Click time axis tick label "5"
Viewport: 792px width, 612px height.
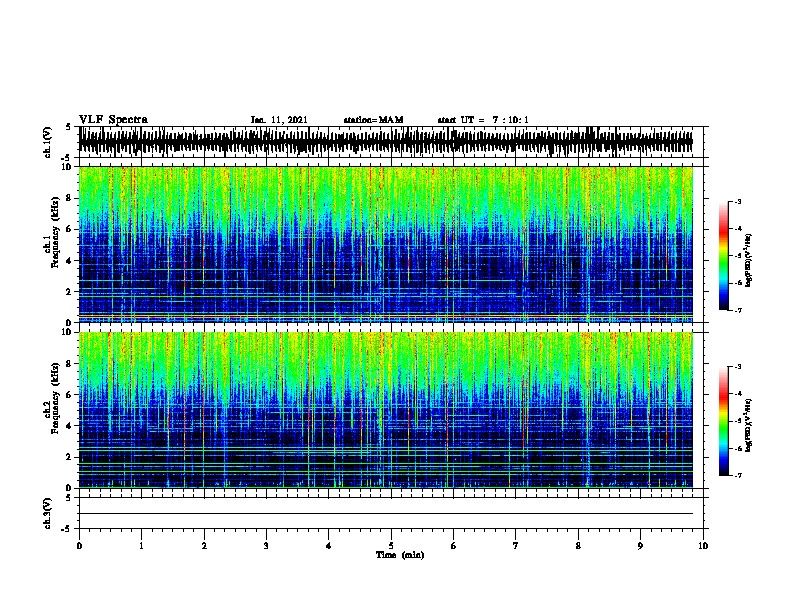tap(391, 546)
